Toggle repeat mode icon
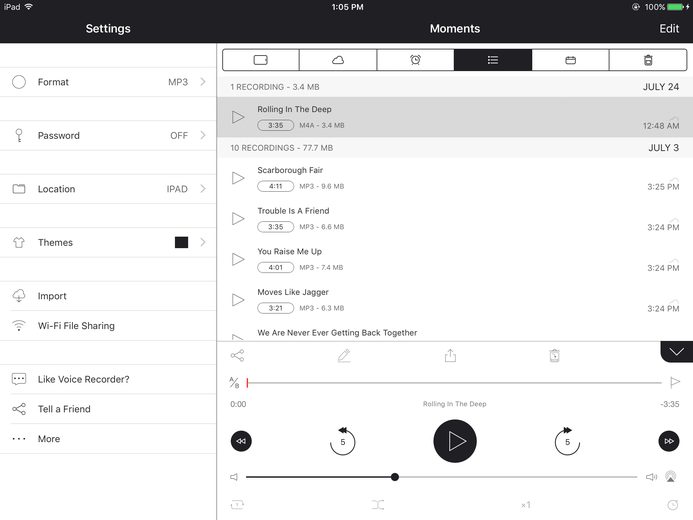This screenshot has height=520, width=693. coord(237,505)
